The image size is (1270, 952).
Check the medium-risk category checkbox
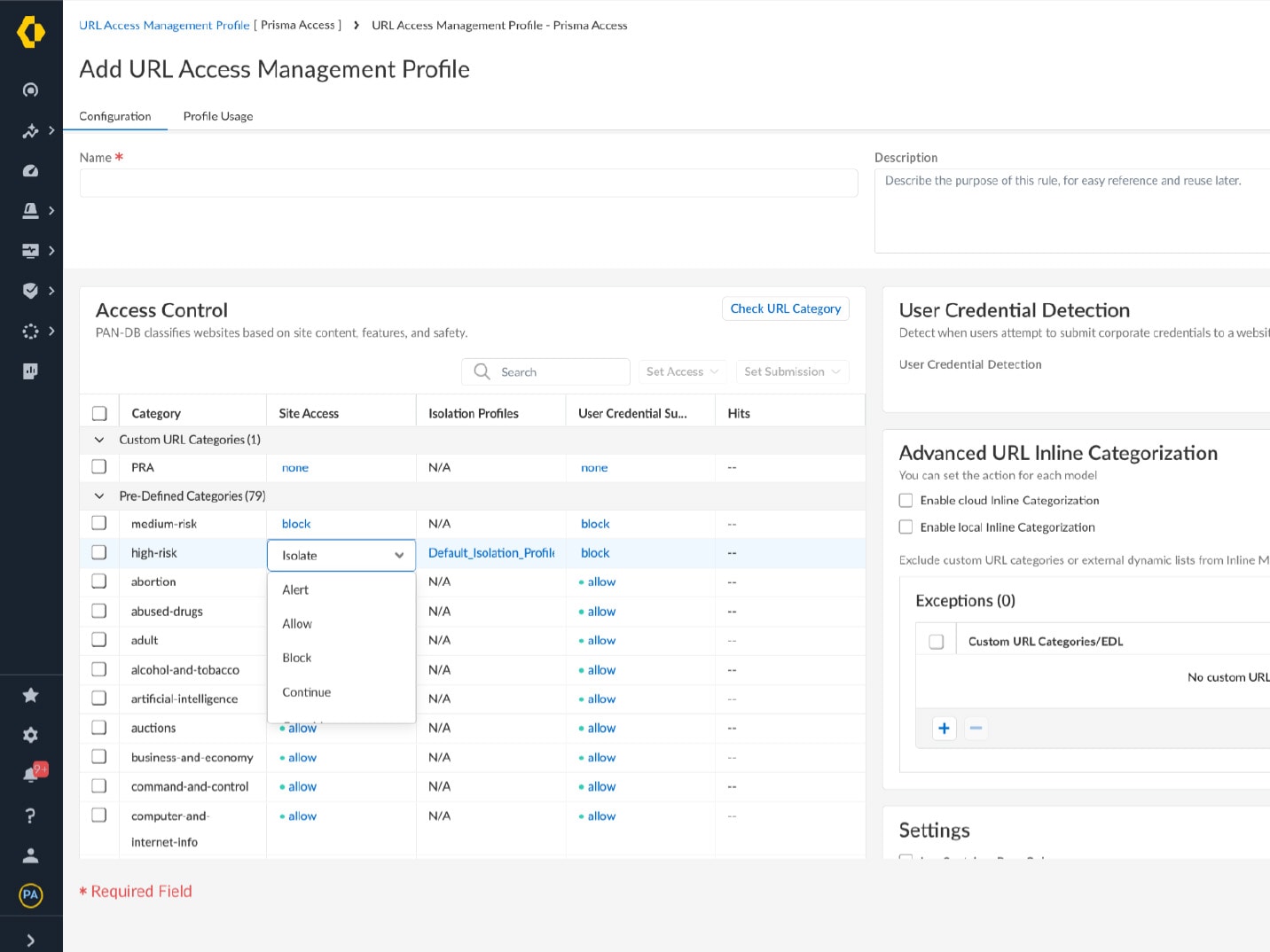pyautogui.click(x=99, y=523)
